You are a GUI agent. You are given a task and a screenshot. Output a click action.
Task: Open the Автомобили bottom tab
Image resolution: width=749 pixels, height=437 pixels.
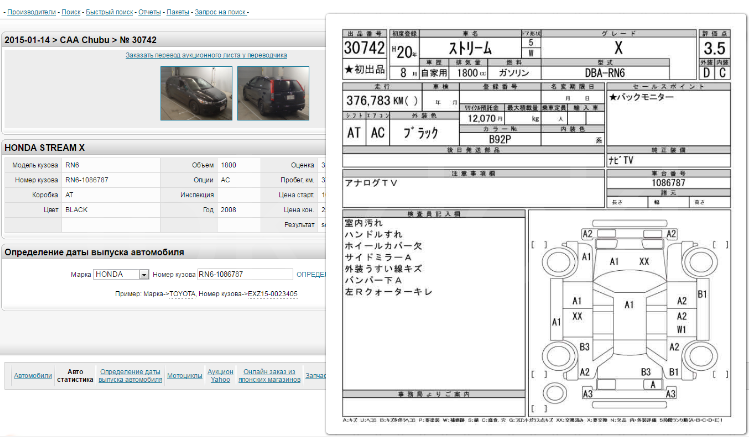coord(33,375)
